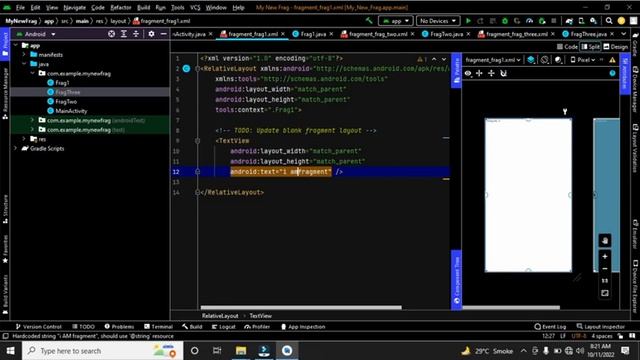This screenshot has width=640, height=360.
Task: Select the pan hand tool in preview
Action: (605, 240)
